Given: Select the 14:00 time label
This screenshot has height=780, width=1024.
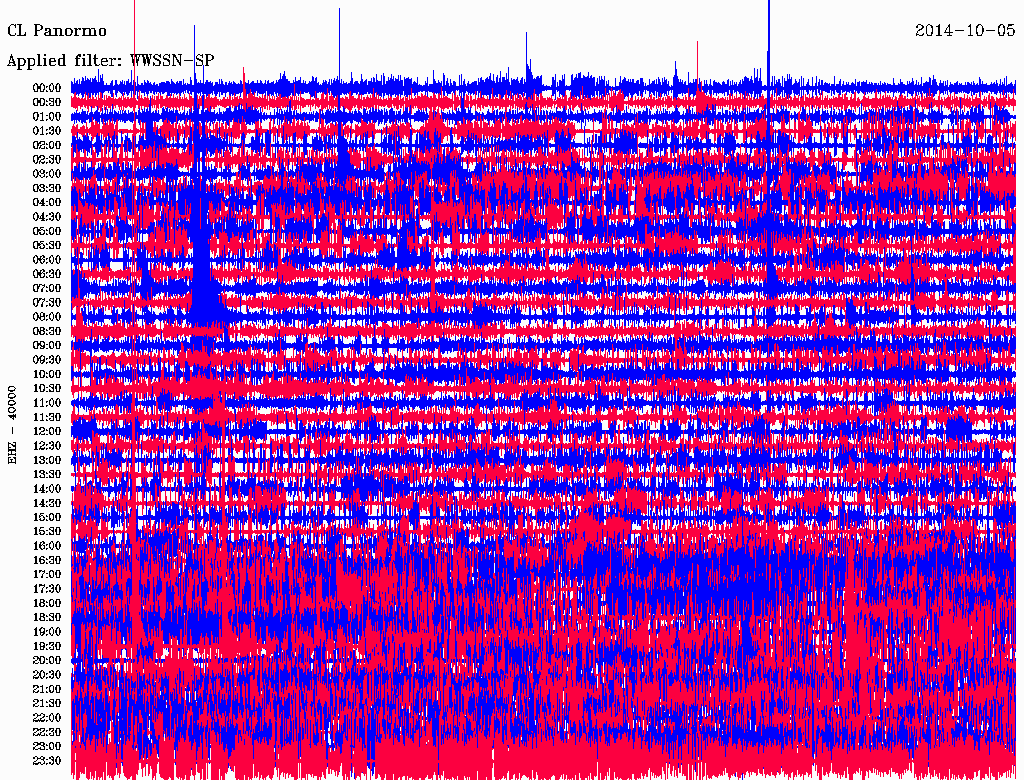Looking at the screenshot, I should 47,489.
